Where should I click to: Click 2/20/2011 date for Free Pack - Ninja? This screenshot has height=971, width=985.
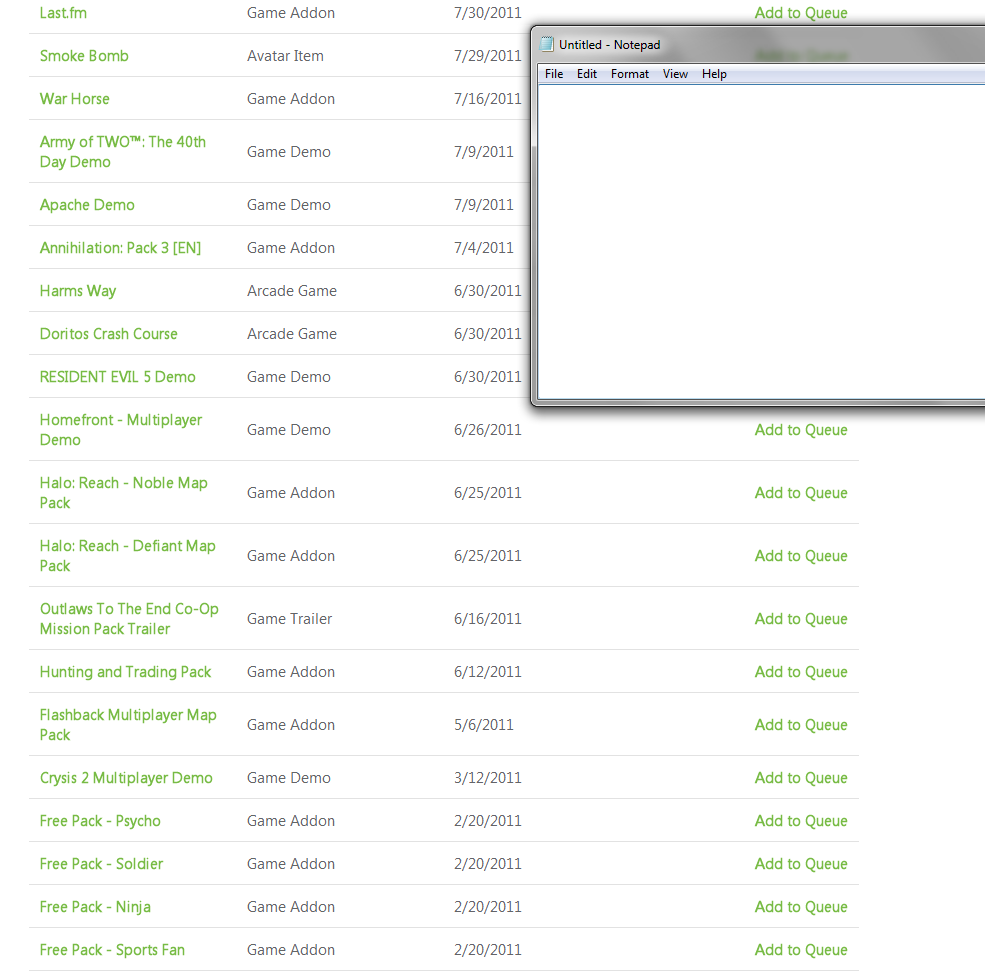pyautogui.click(x=487, y=907)
